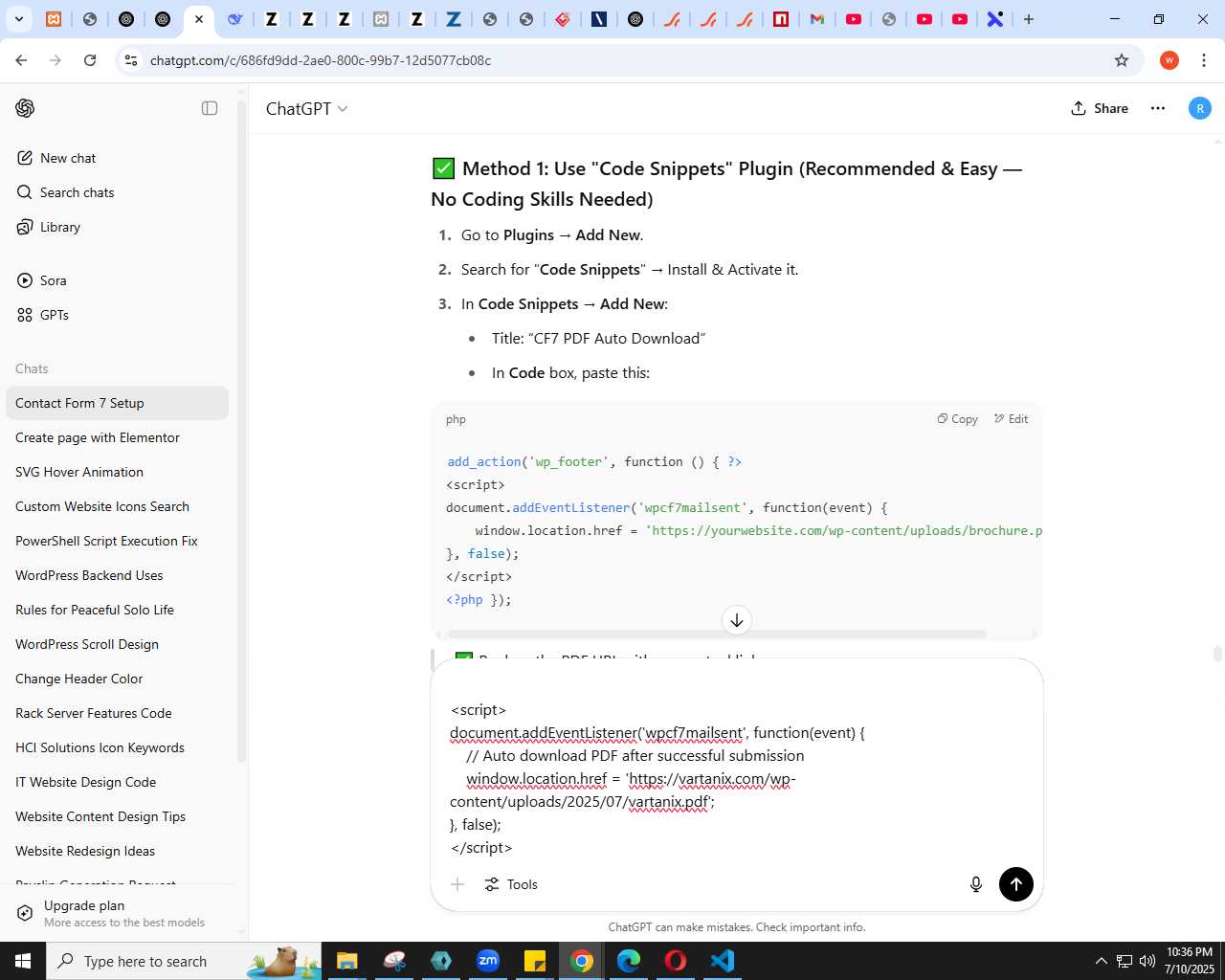Screen dimensions: 1225x980
Task: Switch to the last tab with X icon
Action: (x=995, y=19)
